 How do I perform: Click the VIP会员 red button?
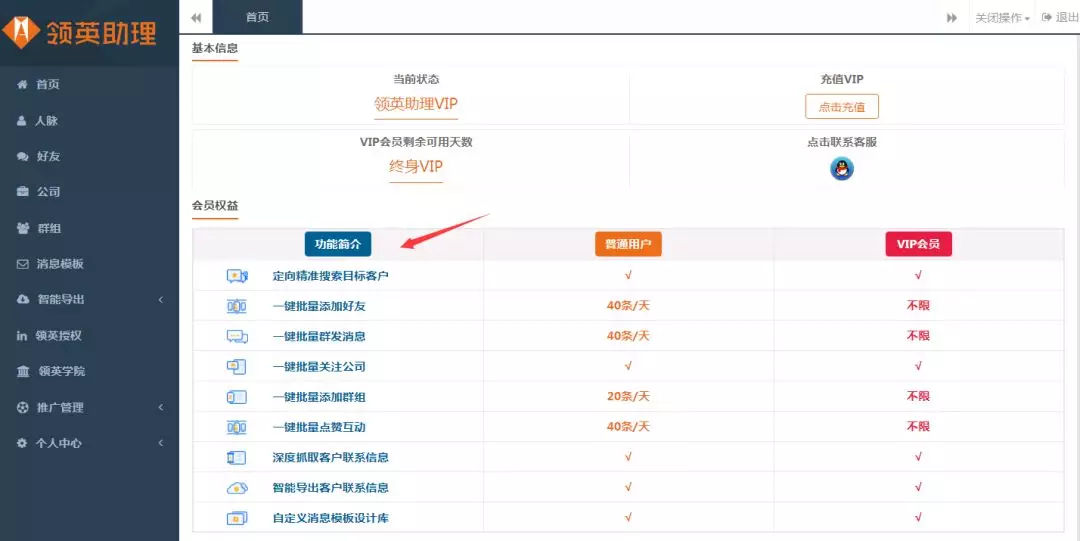coord(918,244)
